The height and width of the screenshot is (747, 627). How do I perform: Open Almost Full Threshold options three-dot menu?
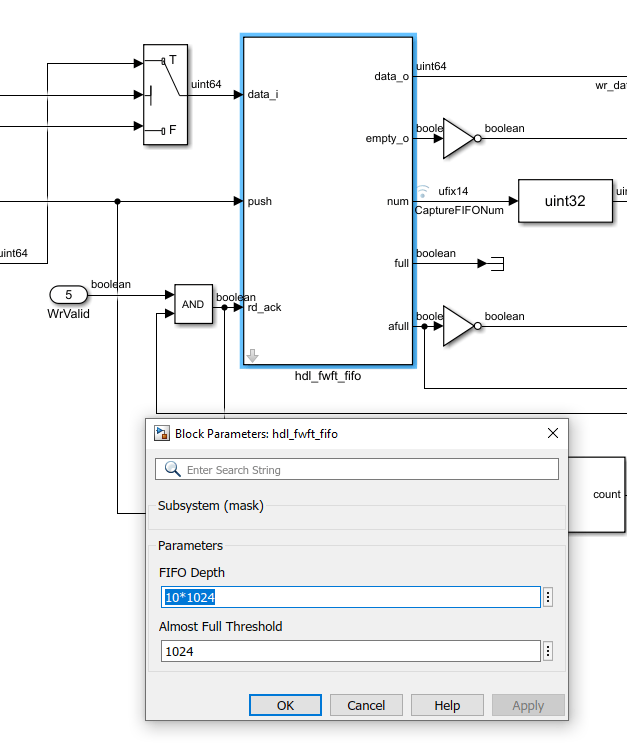coord(548,651)
